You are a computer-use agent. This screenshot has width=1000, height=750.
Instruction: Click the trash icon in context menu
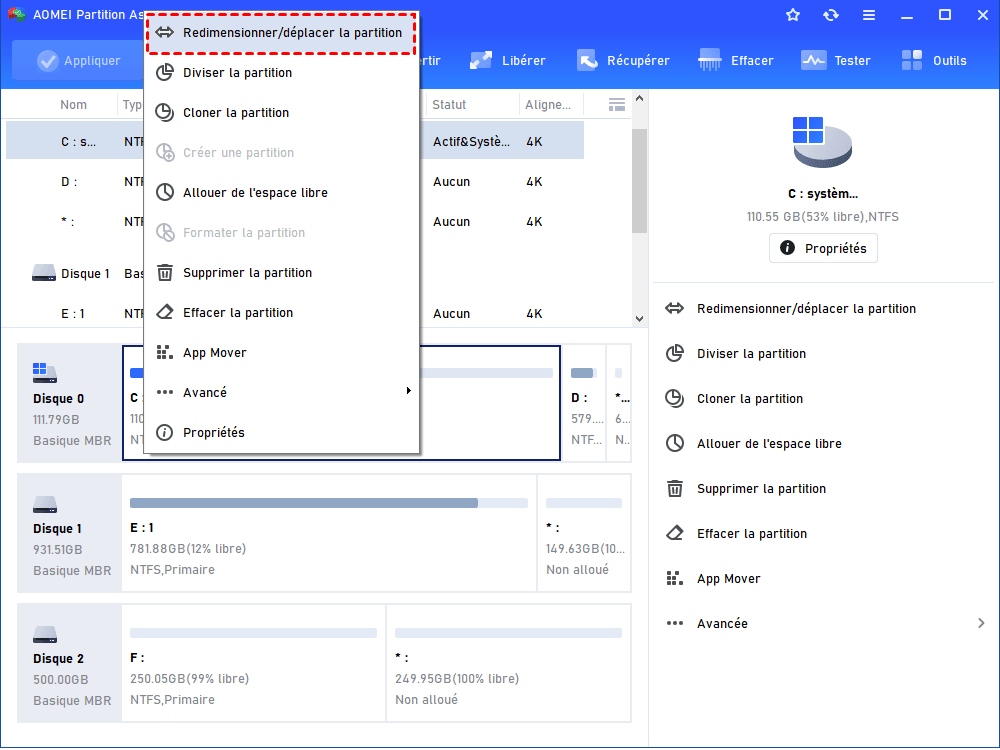[165, 273]
